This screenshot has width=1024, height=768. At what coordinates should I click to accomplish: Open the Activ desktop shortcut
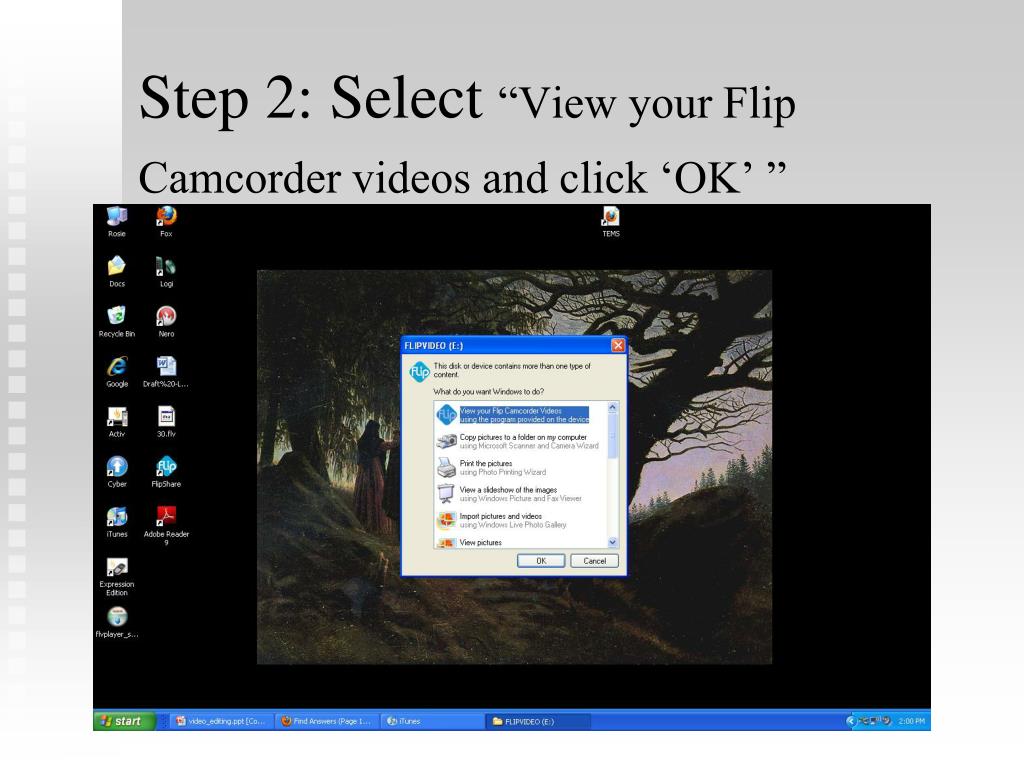(x=117, y=422)
